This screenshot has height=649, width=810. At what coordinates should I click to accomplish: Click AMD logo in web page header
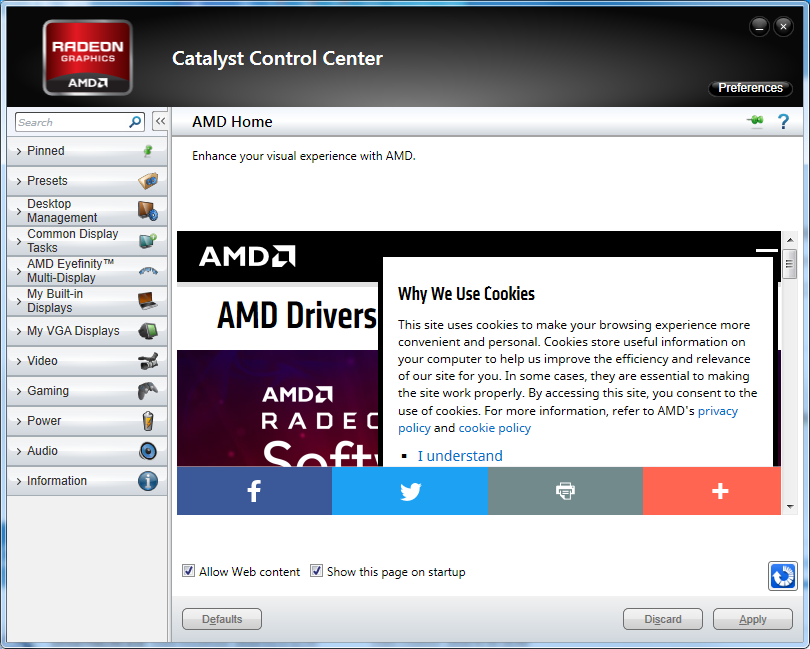(247, 256)
